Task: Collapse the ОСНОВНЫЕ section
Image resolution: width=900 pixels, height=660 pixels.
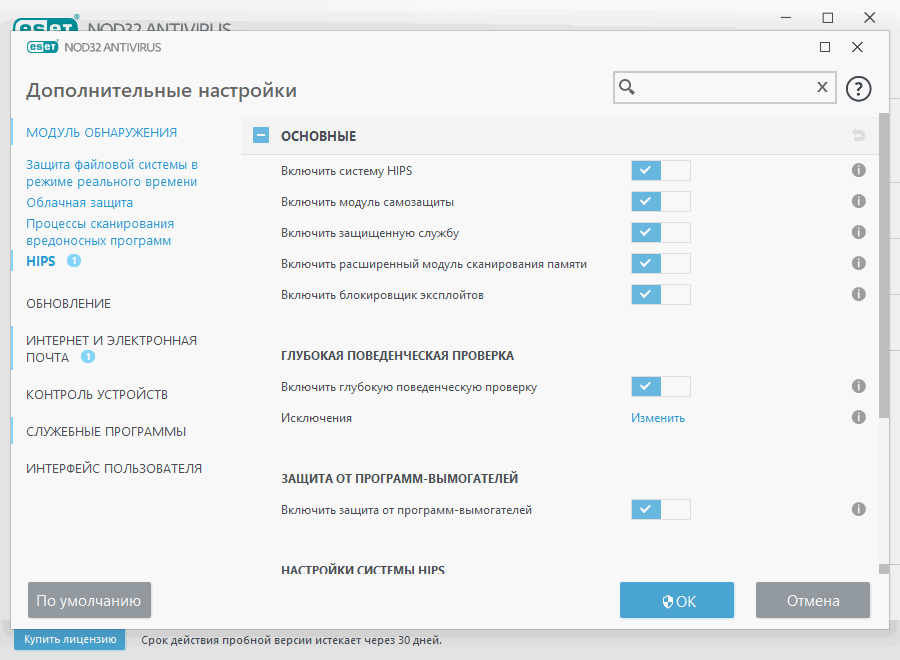Action: point(260,135)
